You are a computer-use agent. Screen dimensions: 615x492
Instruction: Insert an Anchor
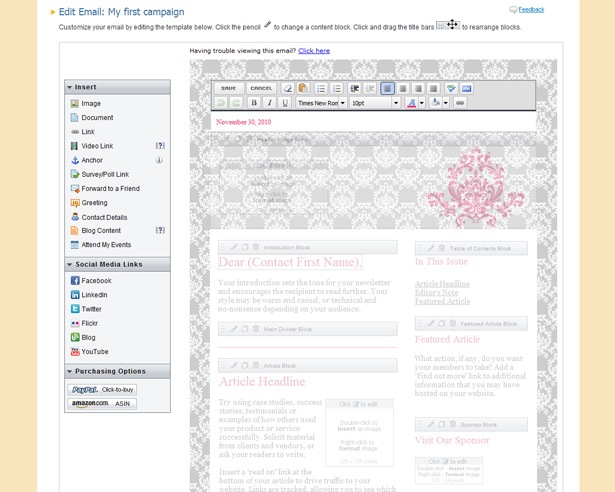coord(87,160)
